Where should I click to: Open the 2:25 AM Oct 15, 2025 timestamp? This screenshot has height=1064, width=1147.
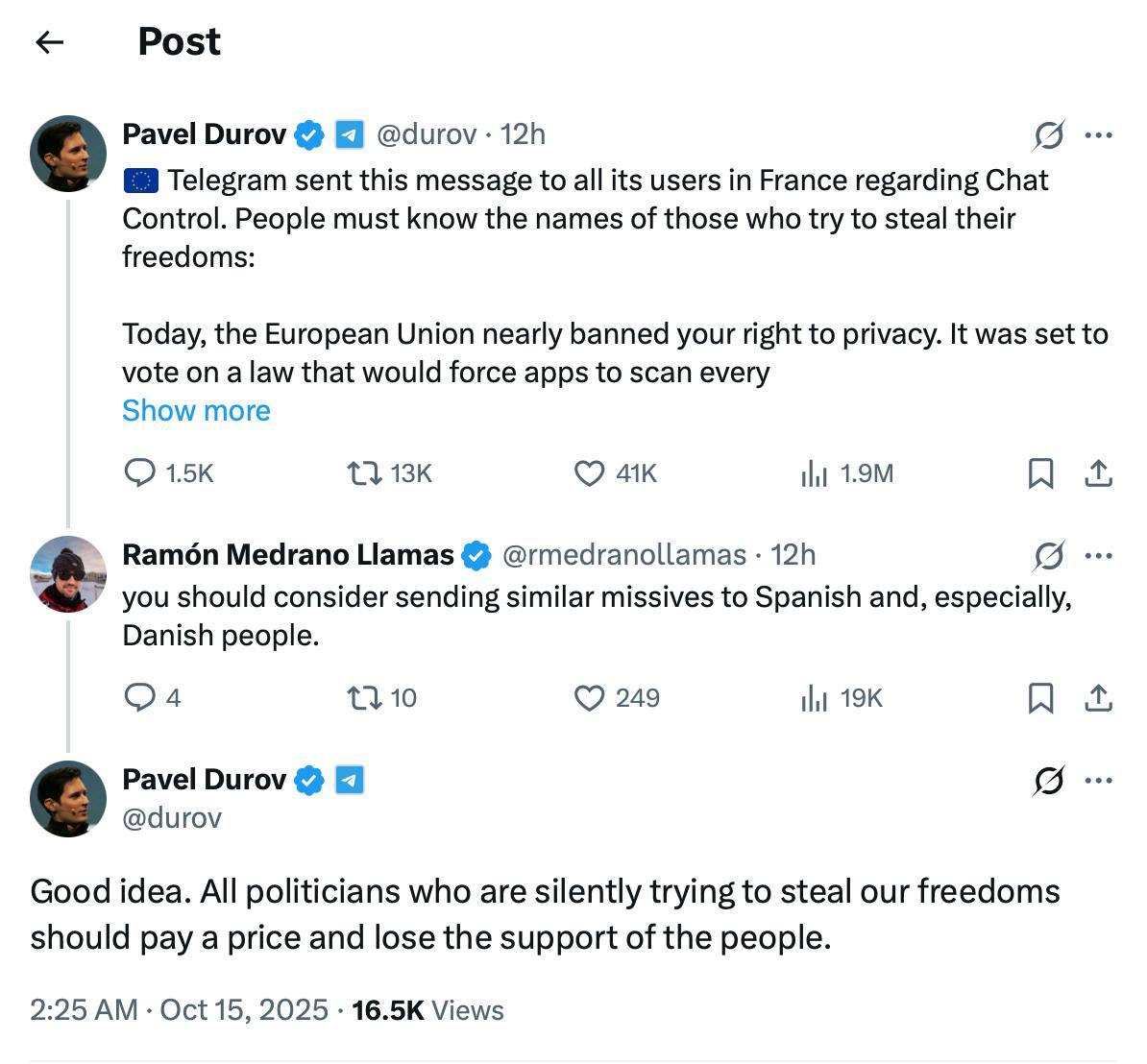[x=179, y=1010]
